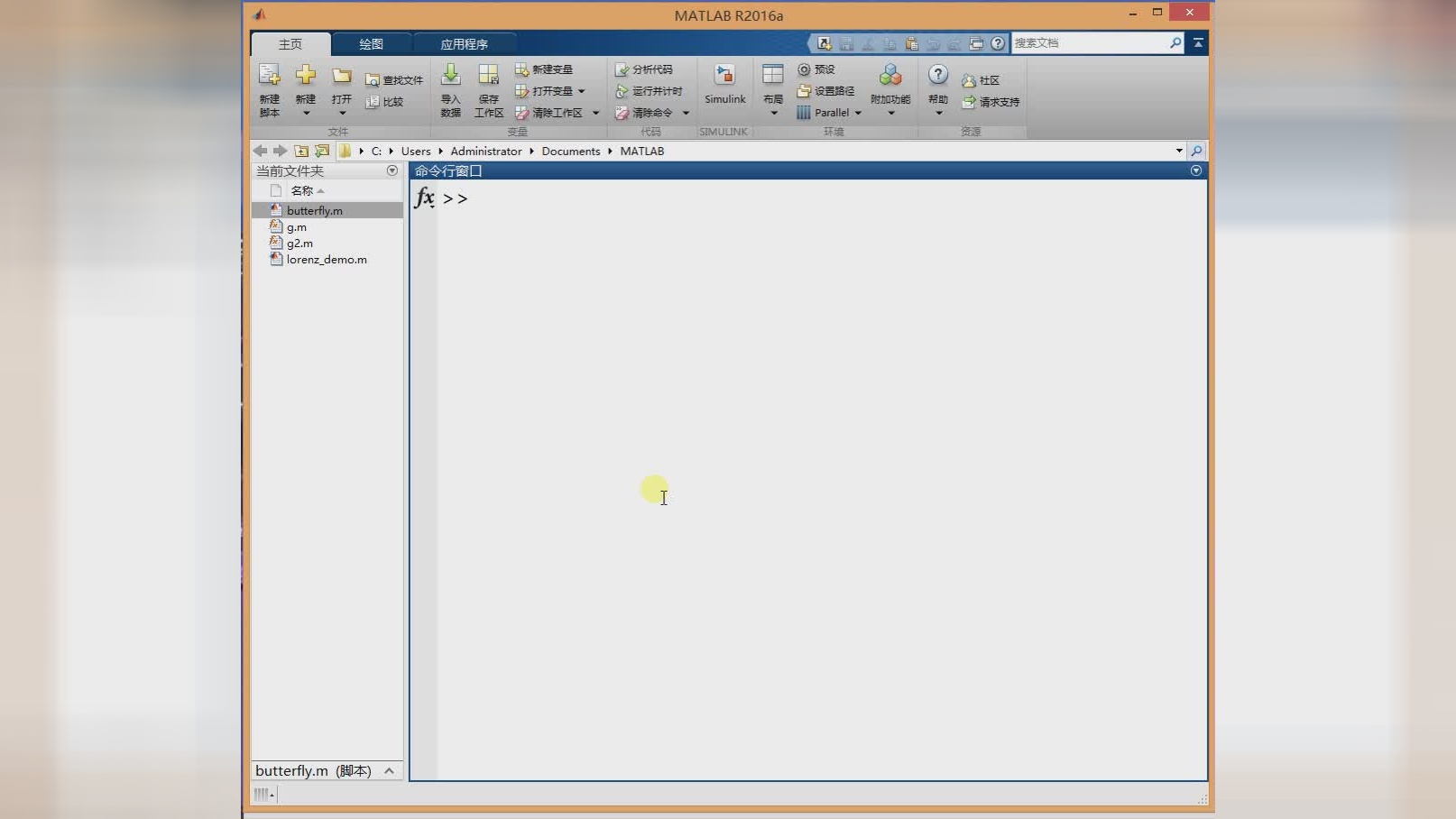Launch Simulink from the toolbar
The height and width of the screenshot is (819, 1456).
point(724,86)
